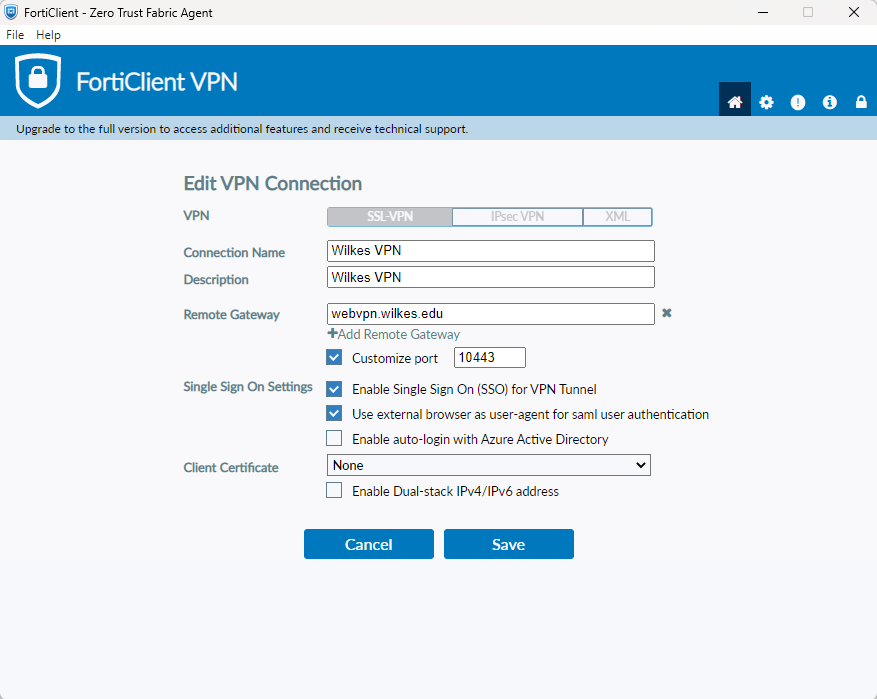Open the About info icon
The width and height of the screenshot is (877, 699).
(x=829, y=102)
